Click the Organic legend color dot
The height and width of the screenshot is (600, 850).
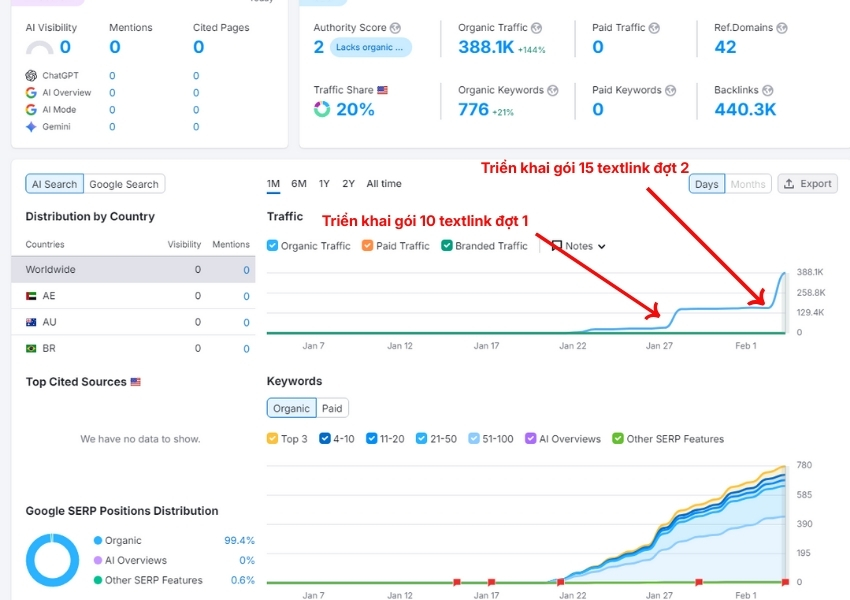click(x=98, y=541)
